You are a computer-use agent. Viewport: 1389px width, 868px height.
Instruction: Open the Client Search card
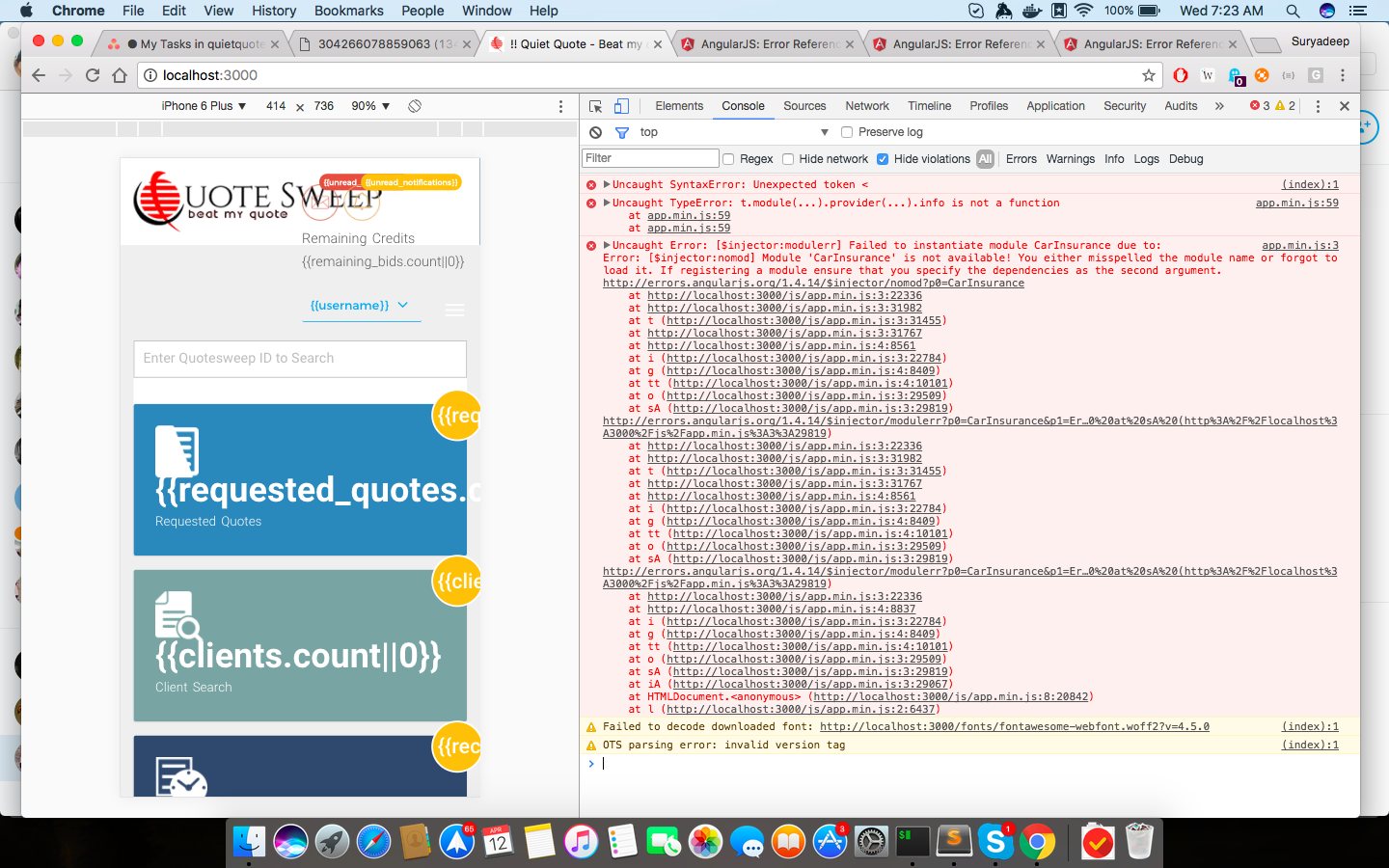coord(300,645)
